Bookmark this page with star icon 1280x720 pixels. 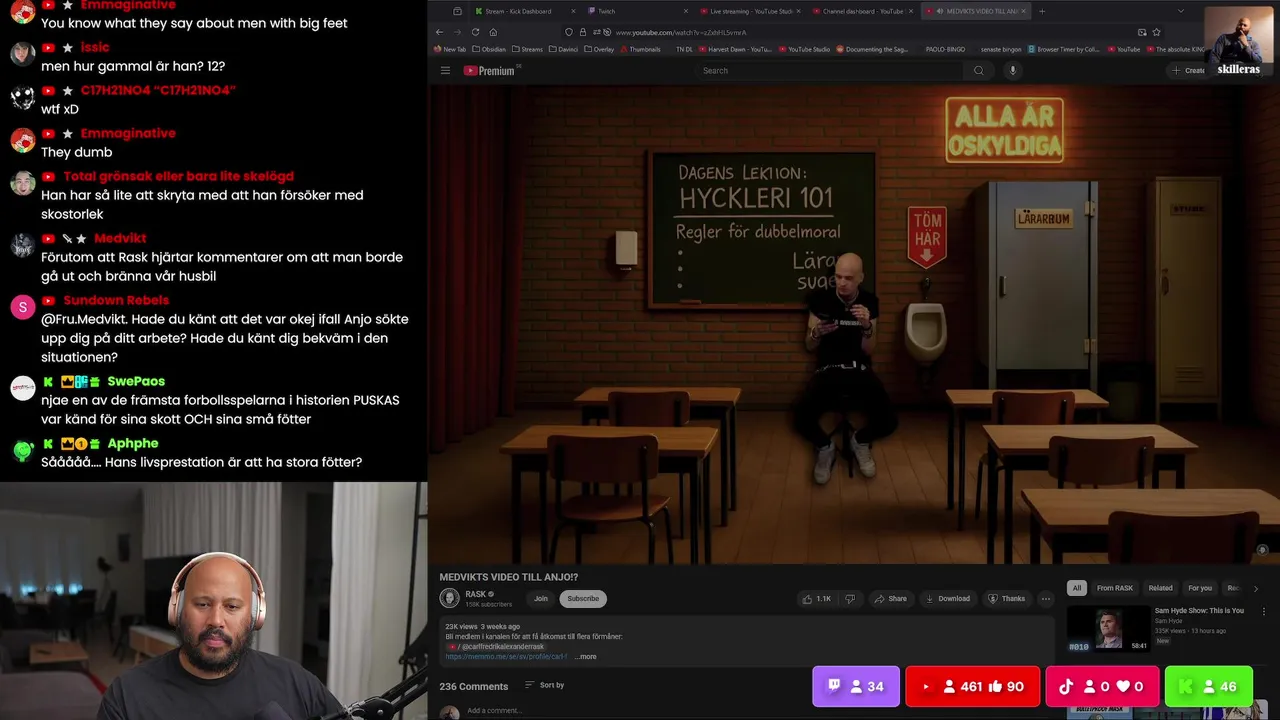[1156, 32]
